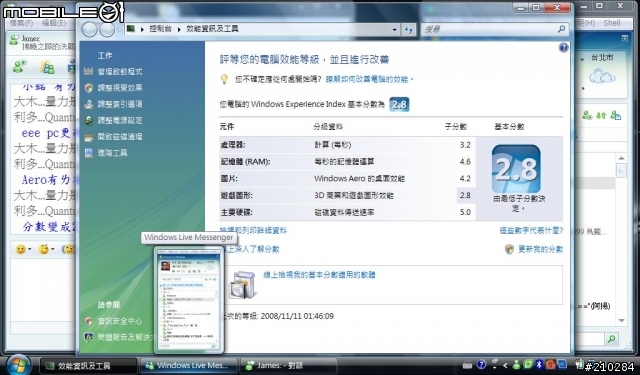Viewport: 640px width, 375px height.
Task: Click the advanced tools icon in sidebar
Action: coord(89,153)
